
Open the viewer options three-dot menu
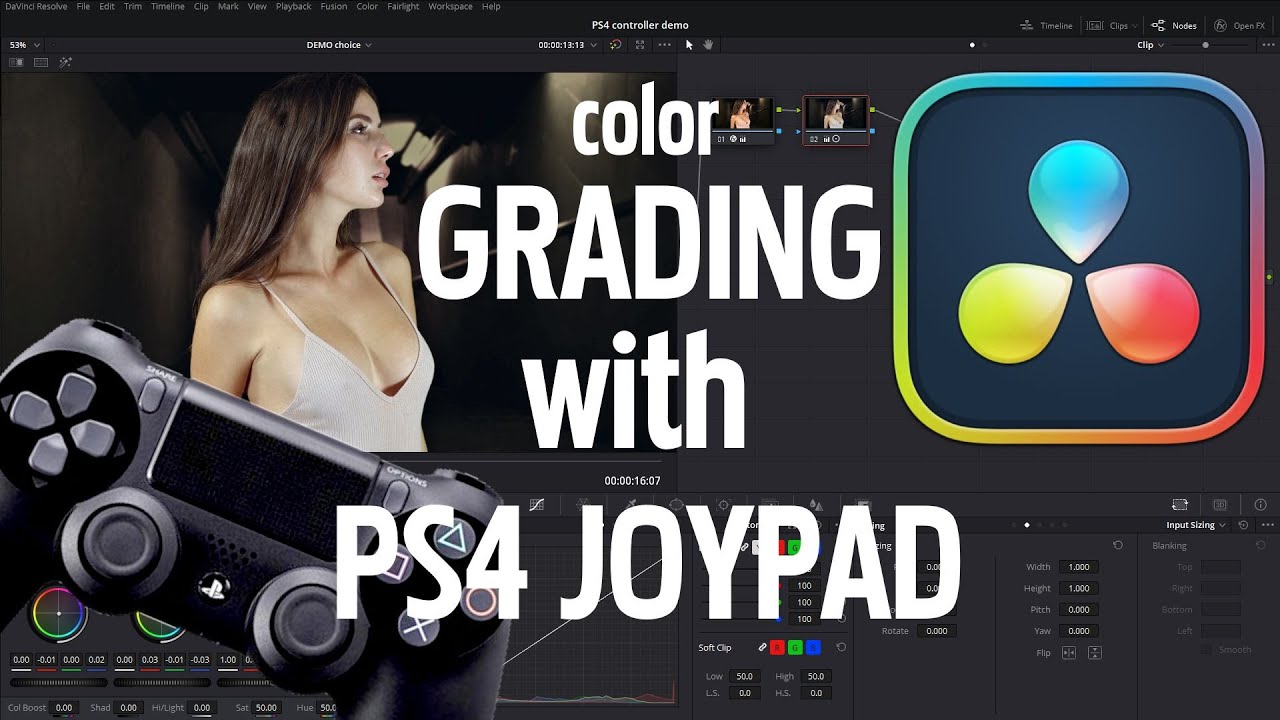click(x=665, y=45)
